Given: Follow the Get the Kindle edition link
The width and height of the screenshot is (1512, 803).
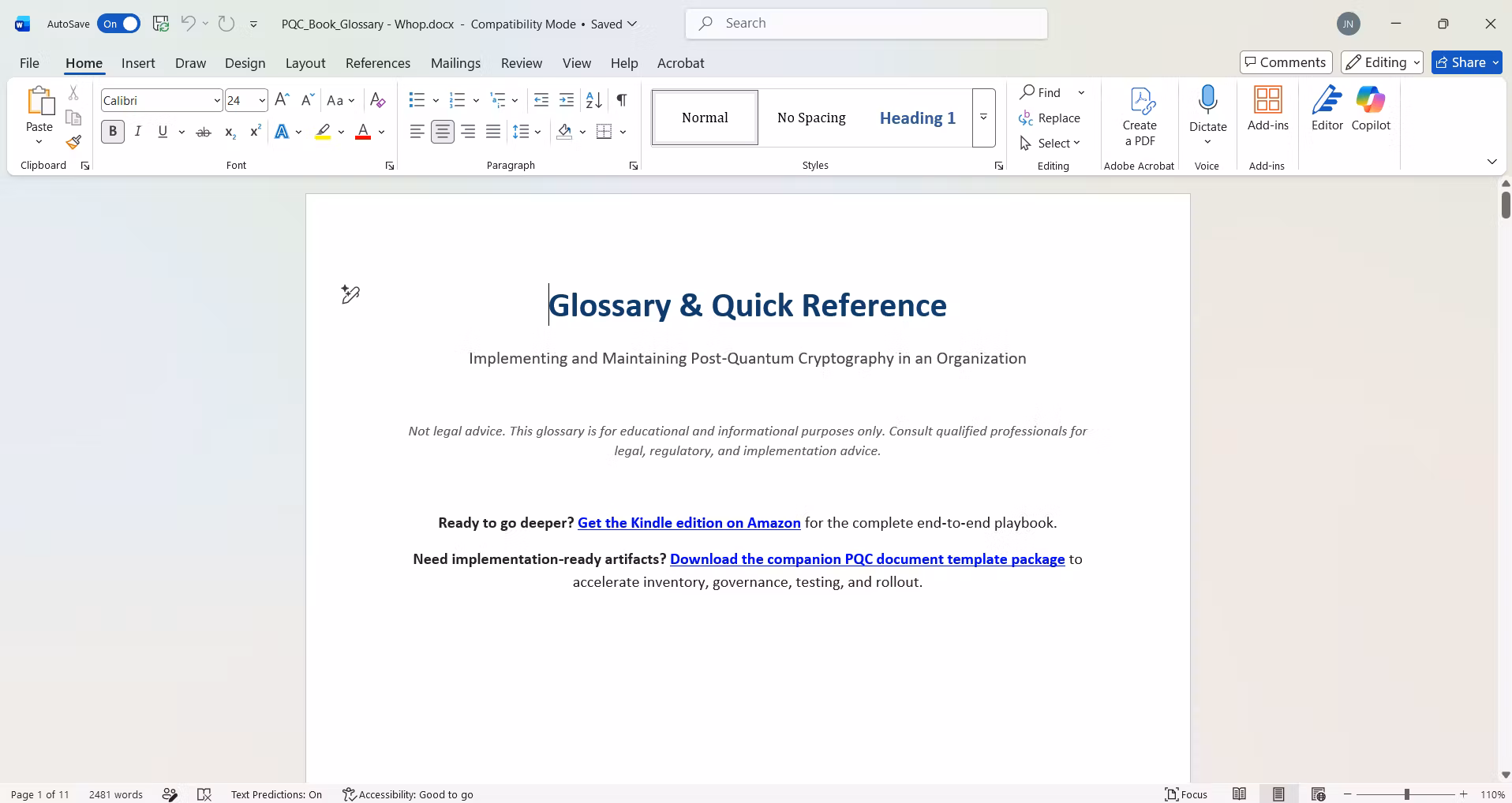Looking at the screenshot, I should click(x=689, y=523).
